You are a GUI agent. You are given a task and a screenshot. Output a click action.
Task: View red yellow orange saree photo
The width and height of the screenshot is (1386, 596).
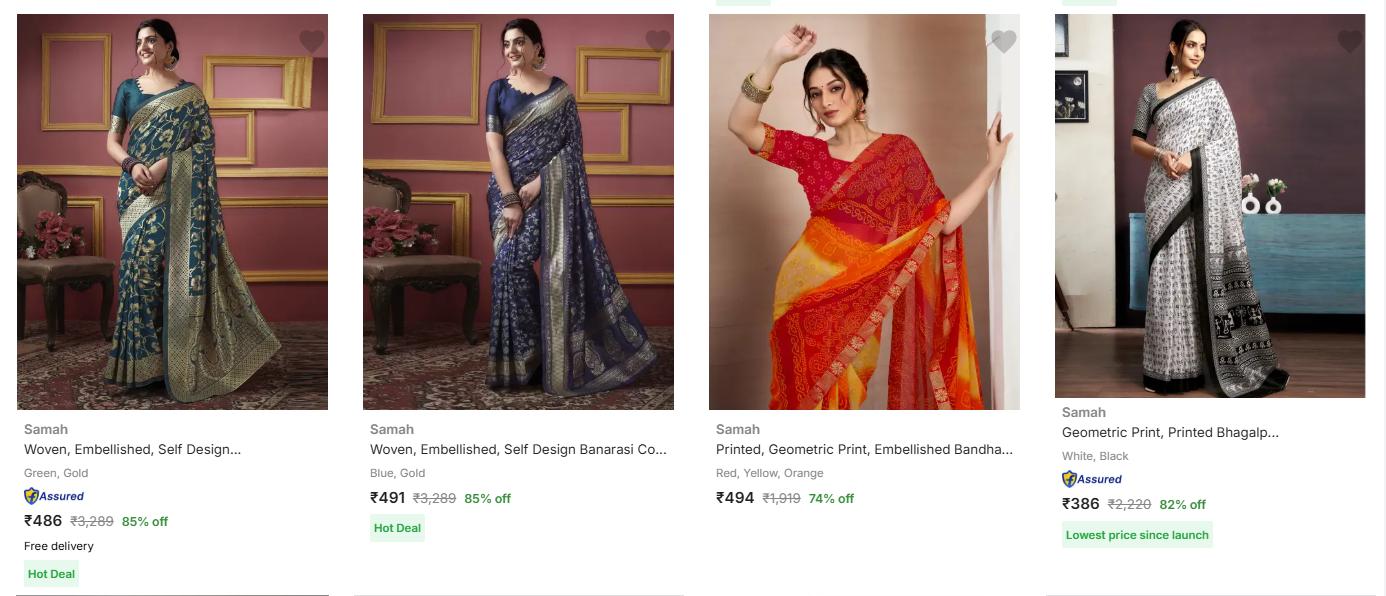(x=864, y=212)
